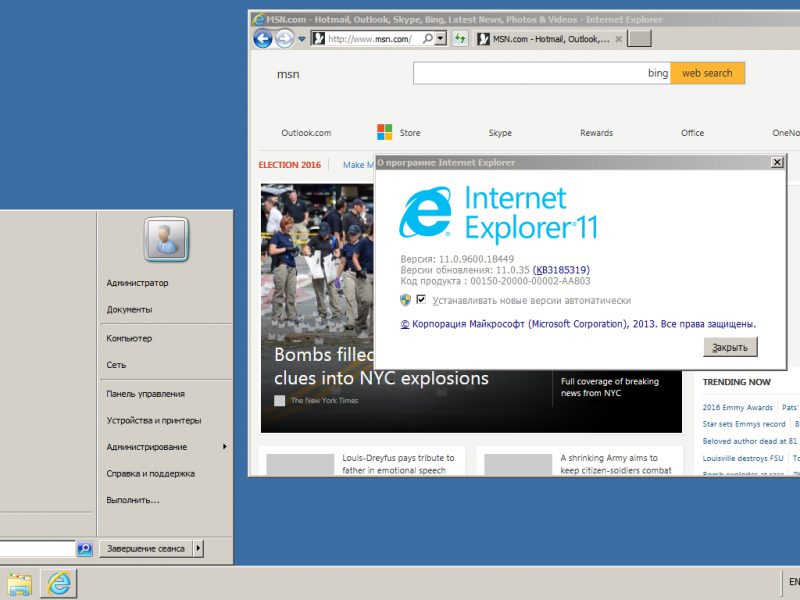Open Администратор in Start menu
This screenshot has width=800, height=600.
137,283
